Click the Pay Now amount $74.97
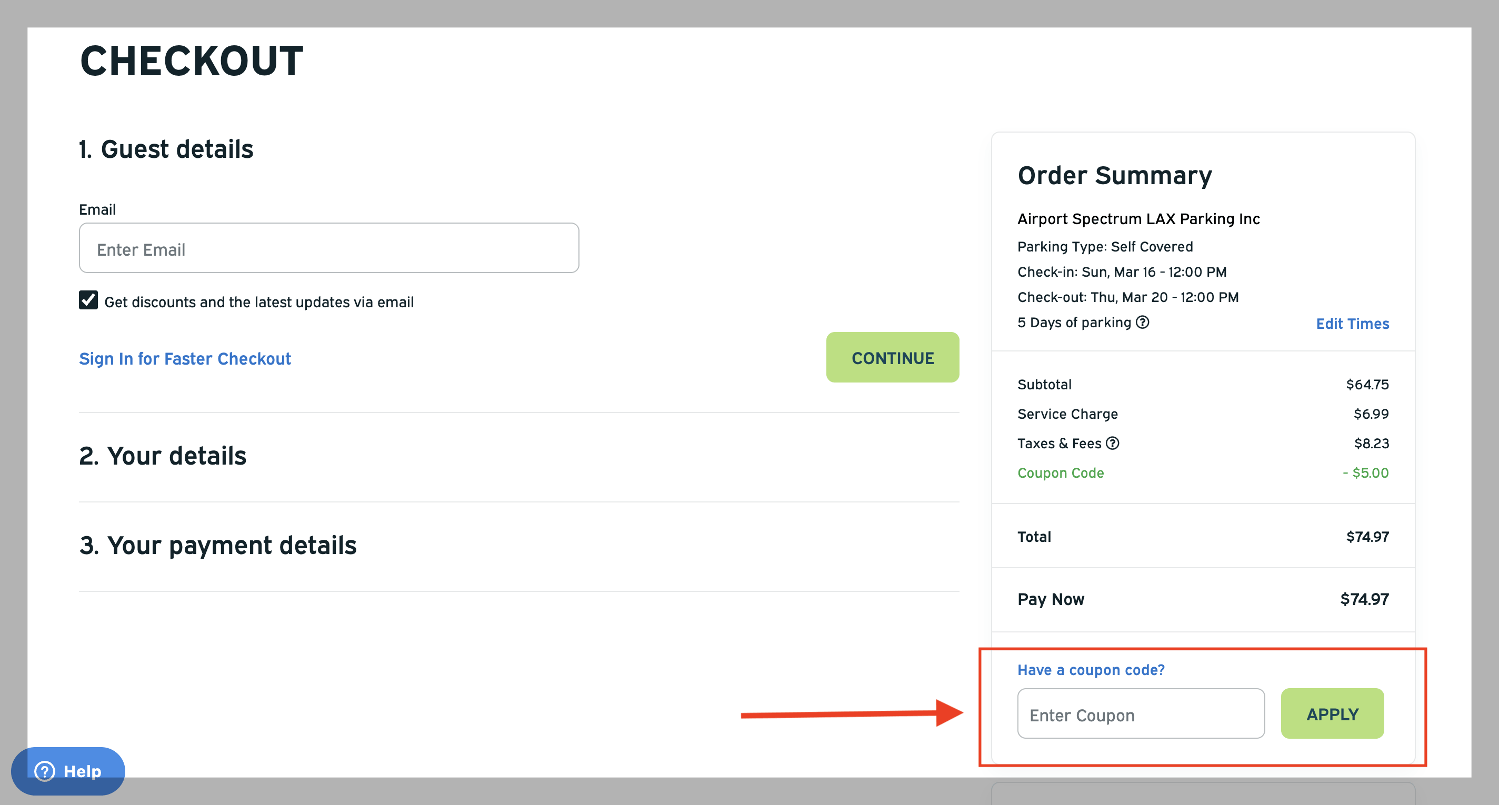This screenshot has width=1500, height=805. point(1364,600)
